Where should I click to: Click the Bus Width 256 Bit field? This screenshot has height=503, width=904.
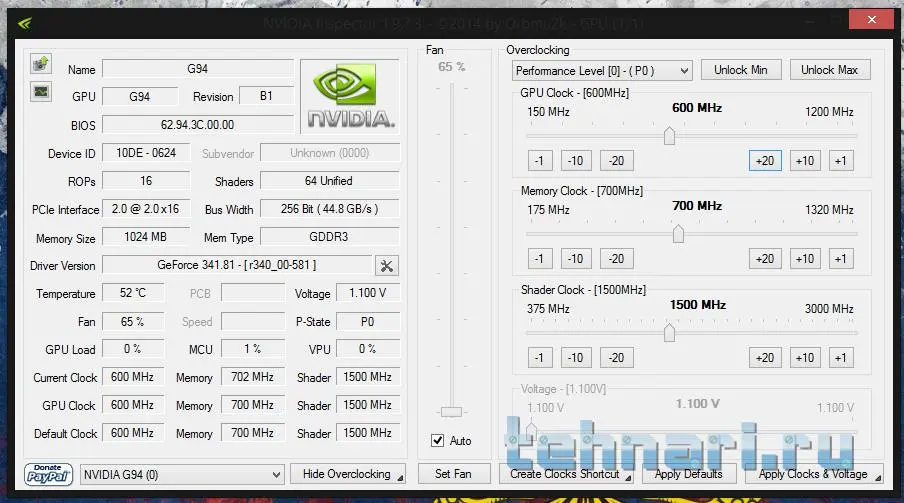pos(329,209)
